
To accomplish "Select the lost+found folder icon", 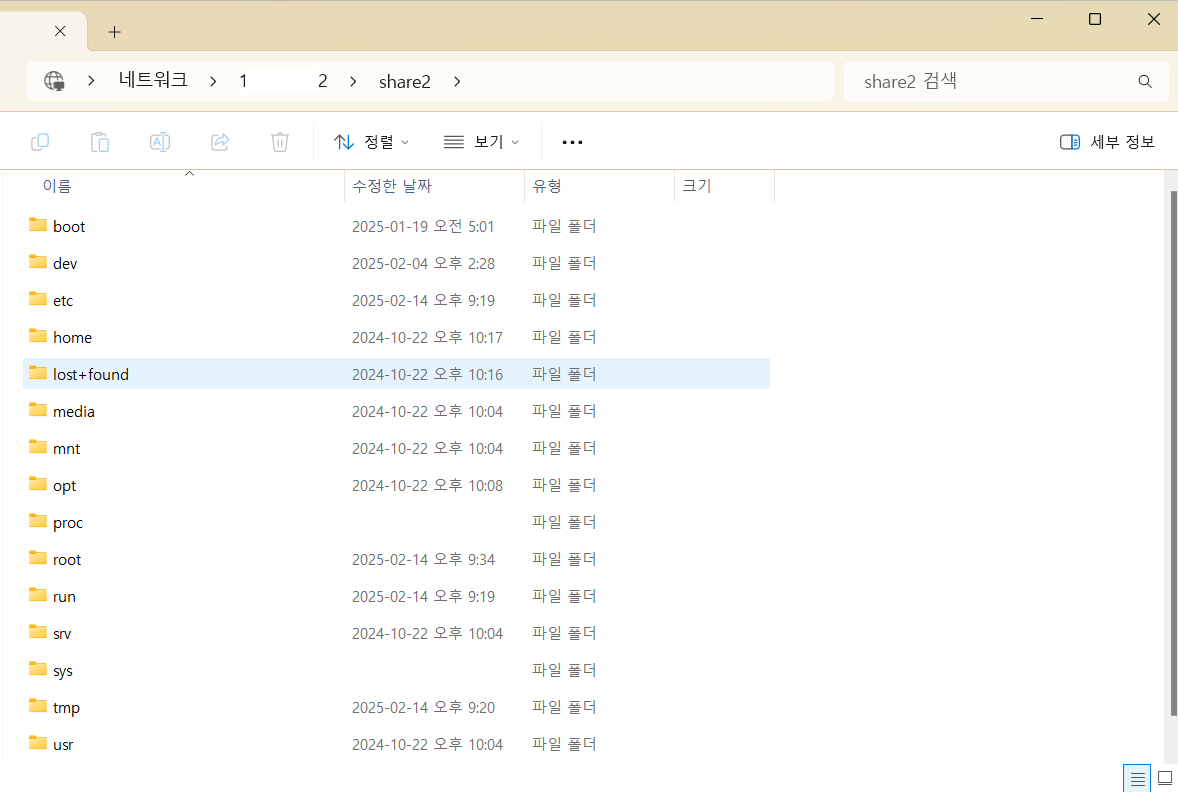I will 38,373.
